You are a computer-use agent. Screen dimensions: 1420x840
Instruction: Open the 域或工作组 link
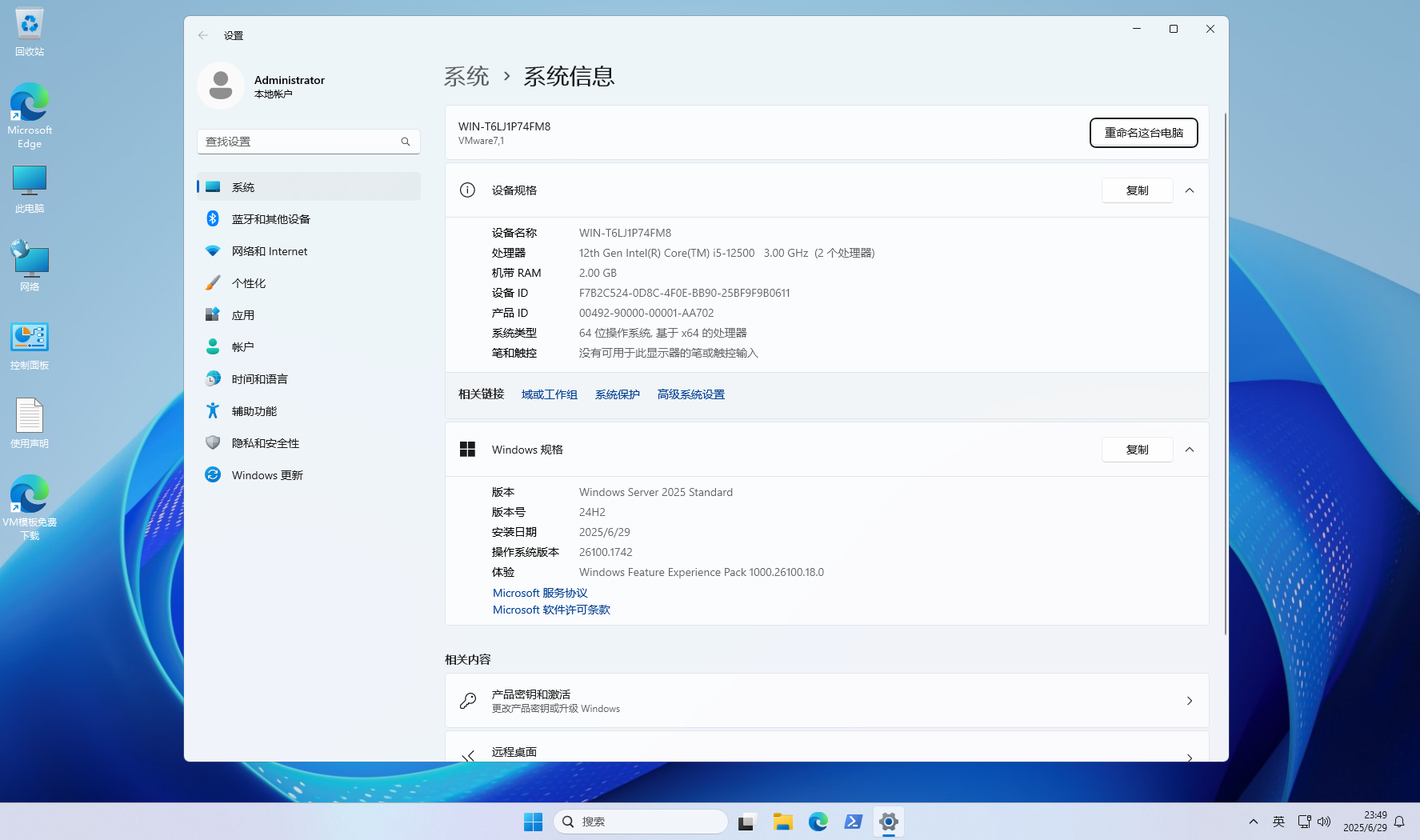tap(550, 394)
